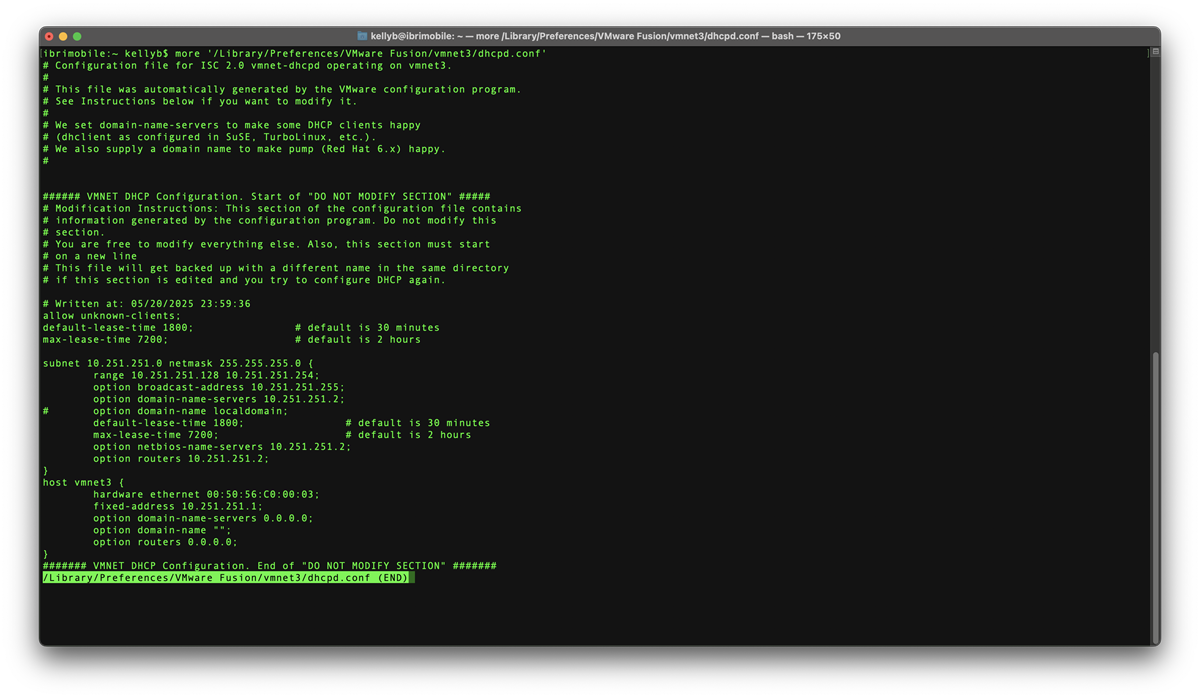The width and height of the screenshot is (1200, 698).
Task: Close the Terminal window with the red button
Action: click(49, 36)
